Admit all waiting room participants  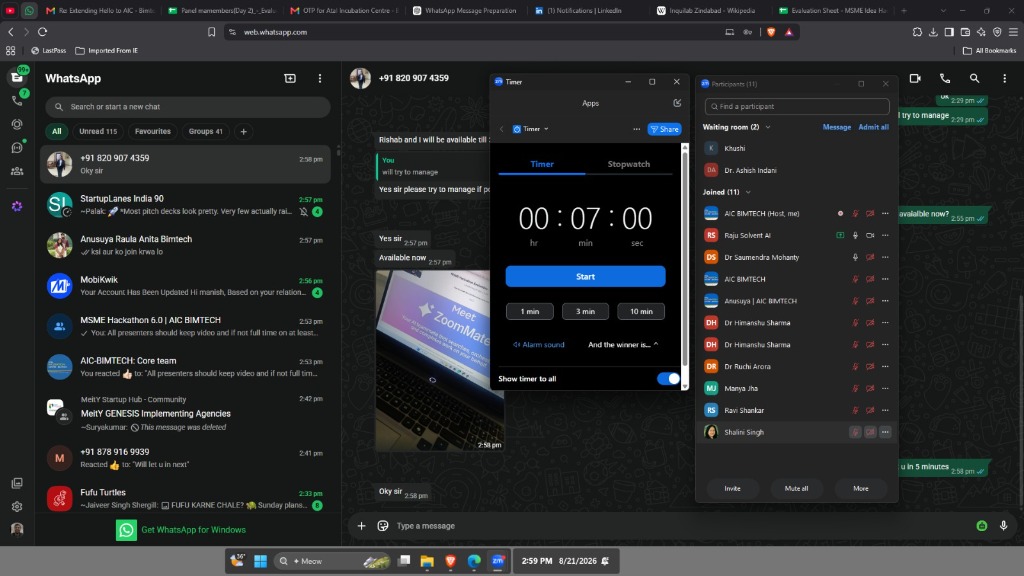pyautogui.click(x=873, y=127)
